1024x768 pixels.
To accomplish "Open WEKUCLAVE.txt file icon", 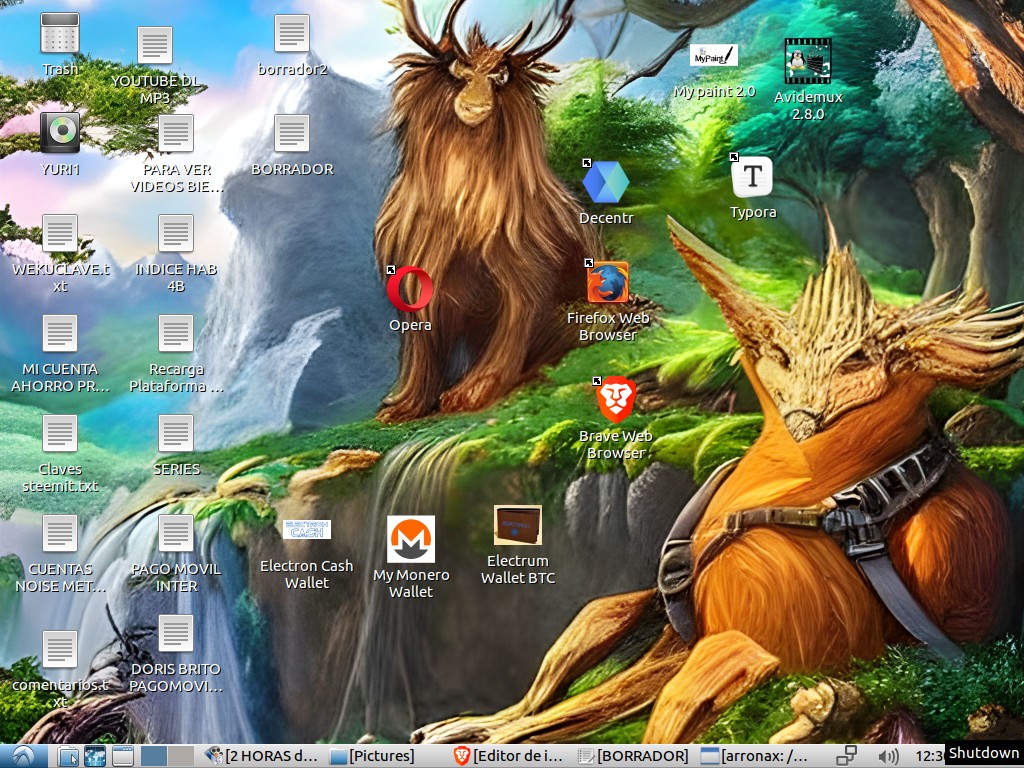I will coord(59,233).
